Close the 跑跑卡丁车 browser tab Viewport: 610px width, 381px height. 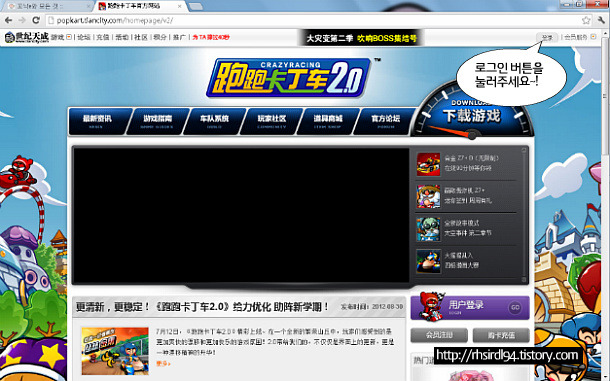179,6
